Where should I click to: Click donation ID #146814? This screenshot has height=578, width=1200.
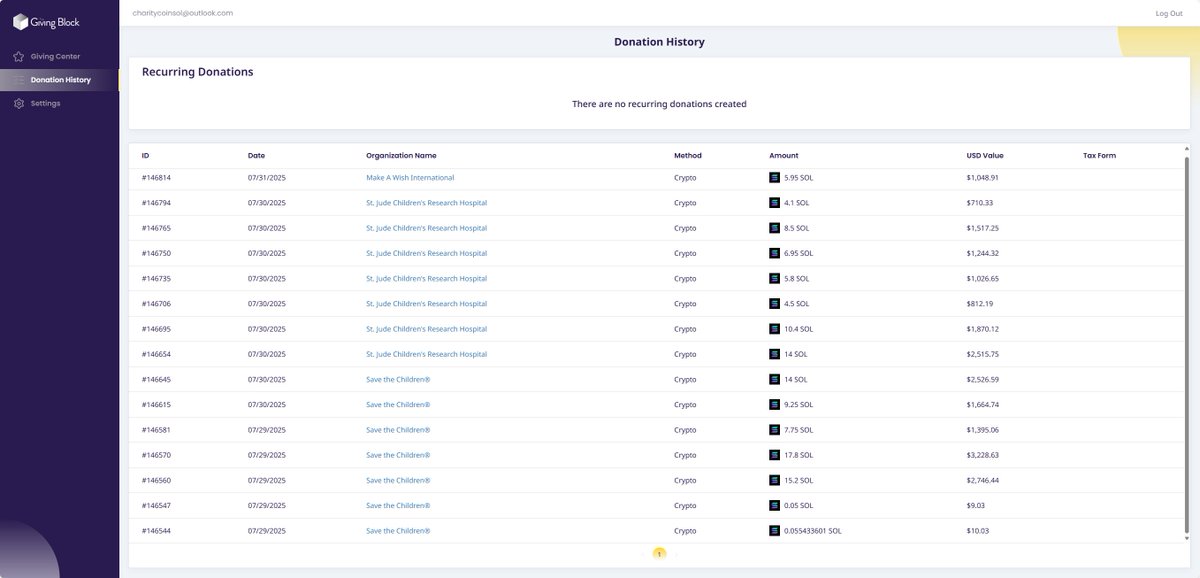(156, 177)
